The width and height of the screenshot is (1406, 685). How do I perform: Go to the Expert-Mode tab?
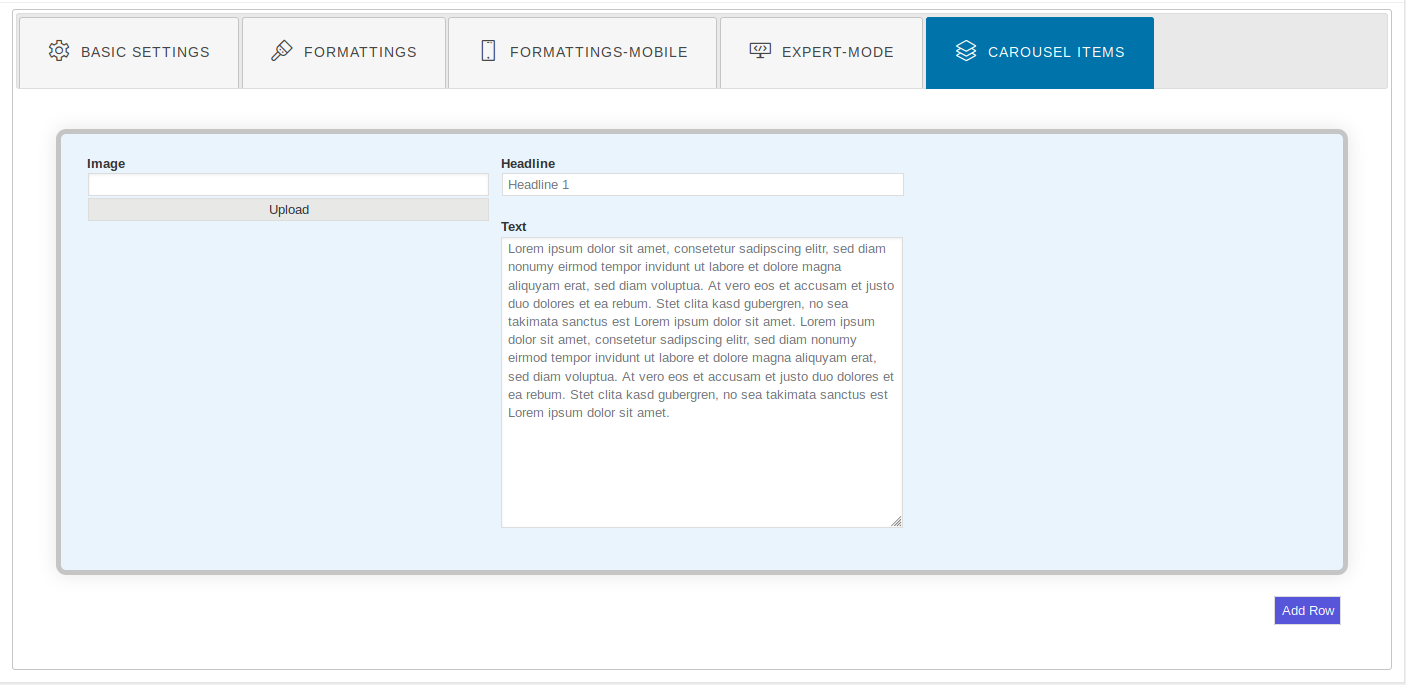(821, 53)
